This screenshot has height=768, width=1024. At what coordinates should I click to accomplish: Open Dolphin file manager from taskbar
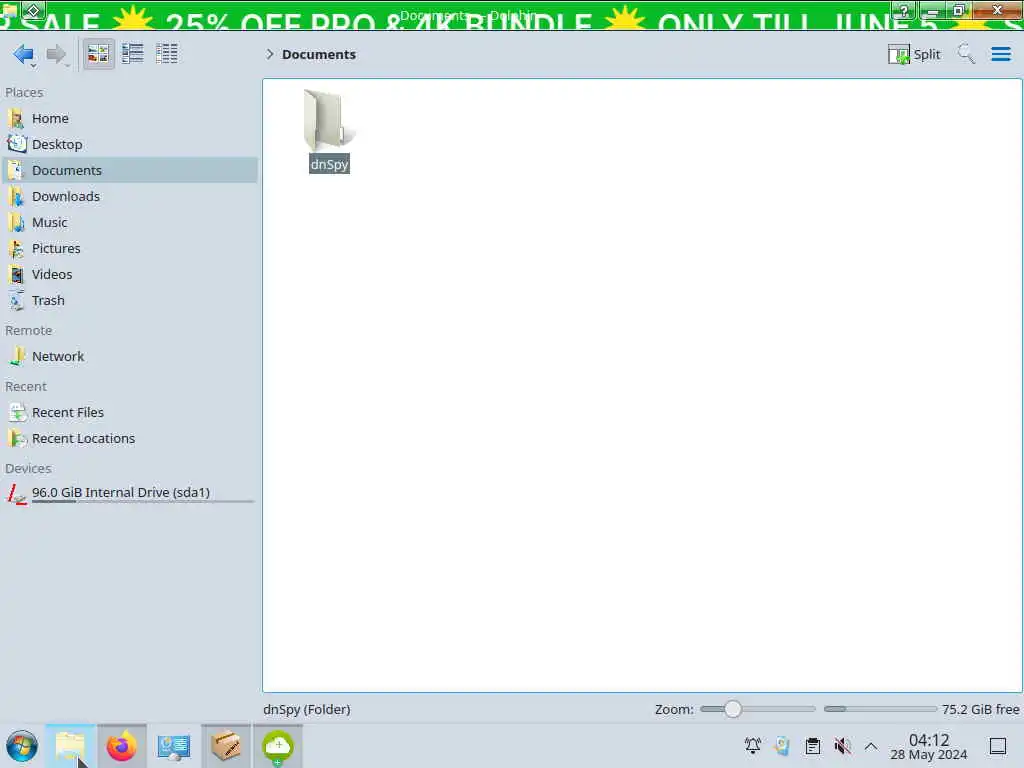coord(71,746)
